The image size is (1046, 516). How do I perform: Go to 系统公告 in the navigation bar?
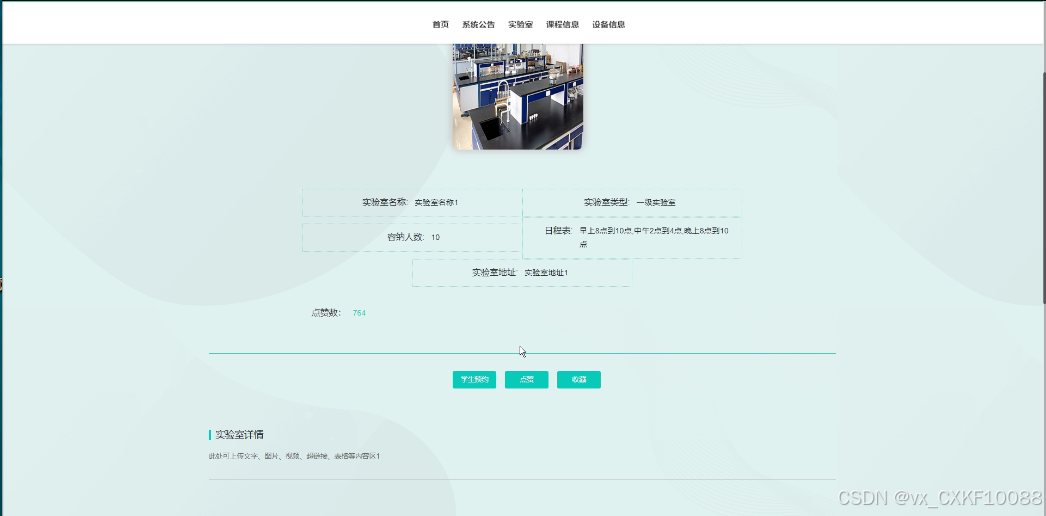click(x=478, y=25)
